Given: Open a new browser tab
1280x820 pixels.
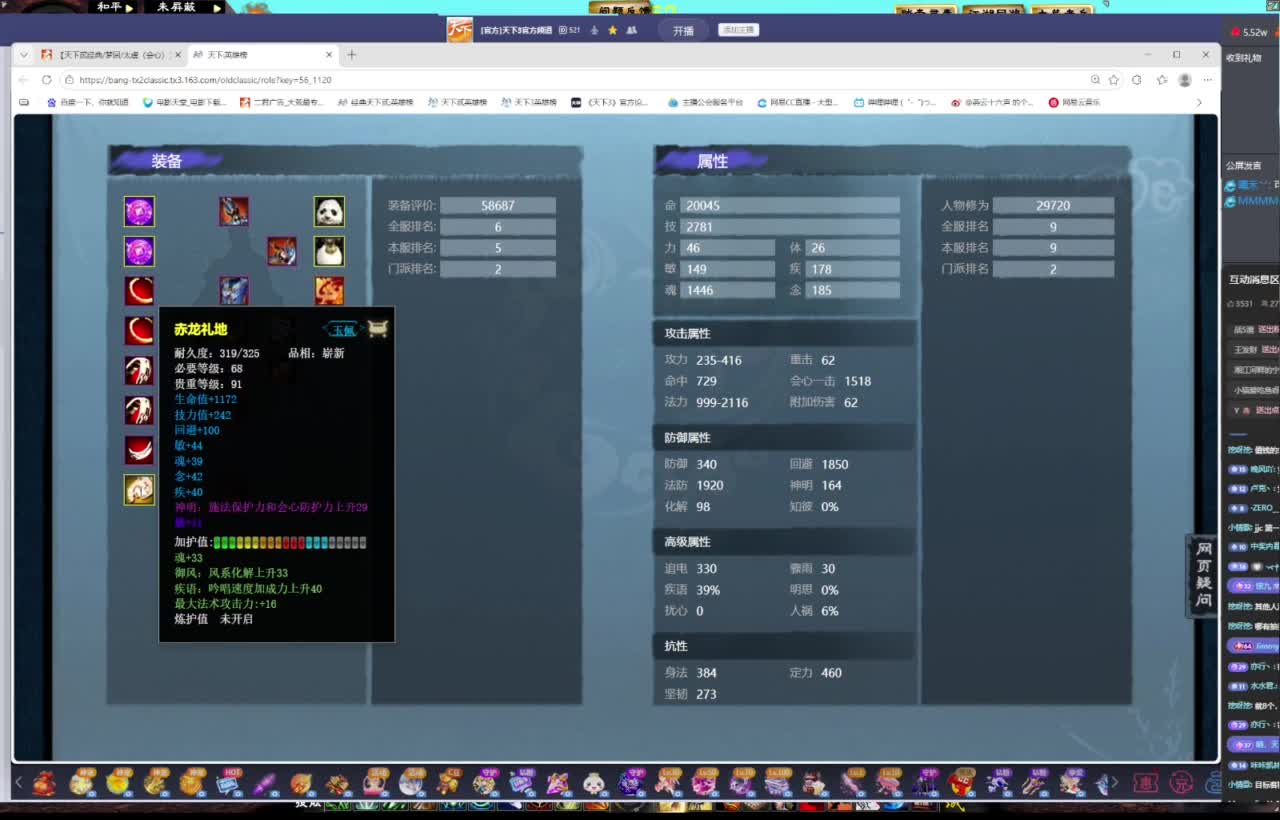Looking at the screenshot, I should click(351, 55).
